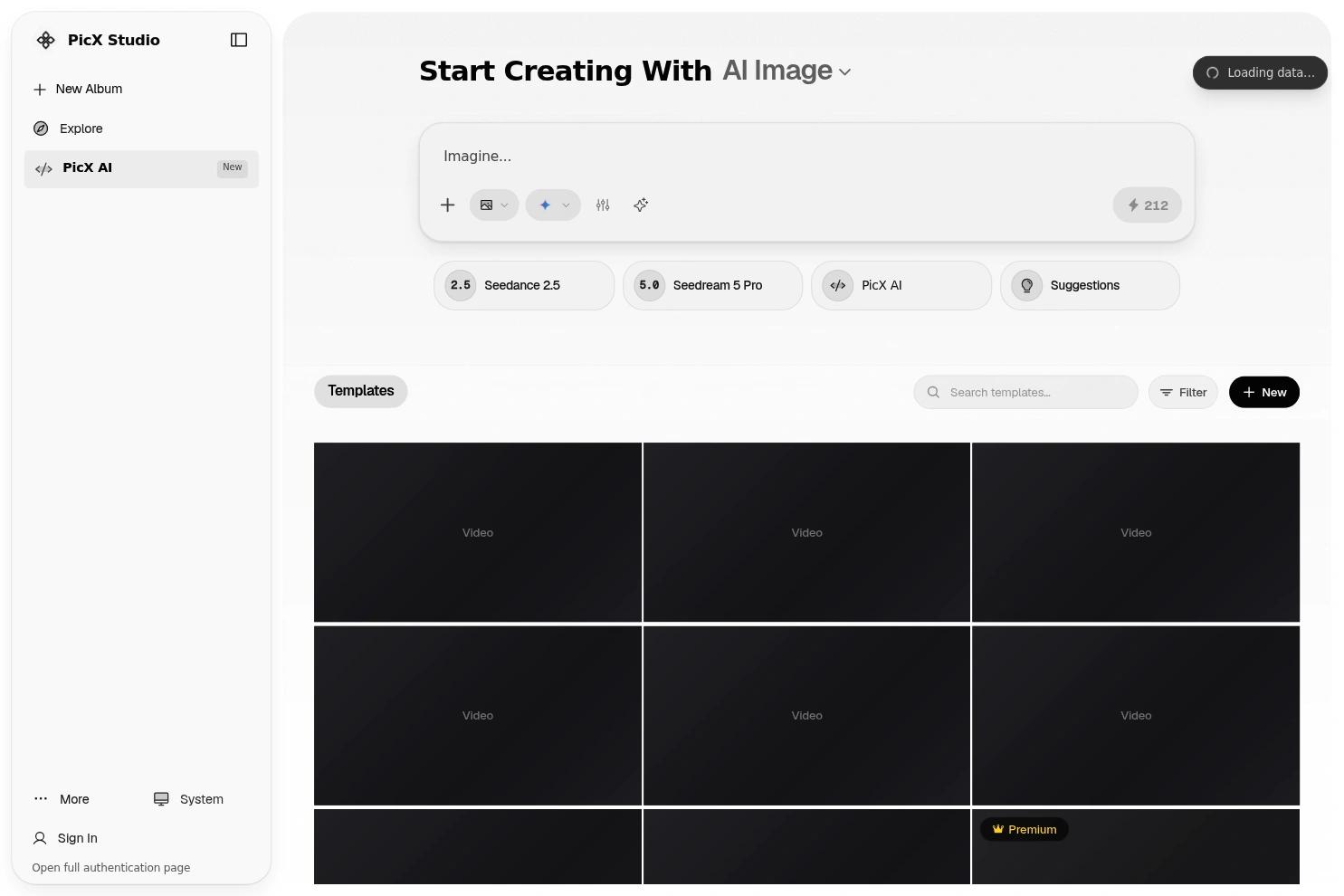1344x896 pixels.
Task: Open generation settings sliders icon
Action: click(603, 205)
